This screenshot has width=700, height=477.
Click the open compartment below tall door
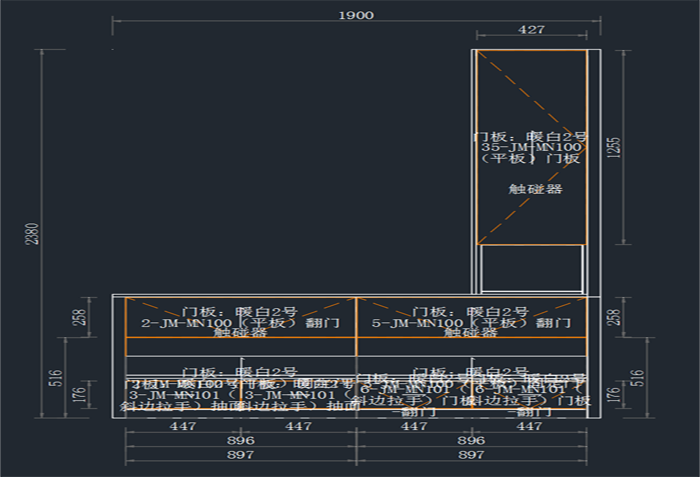point(531,268)
